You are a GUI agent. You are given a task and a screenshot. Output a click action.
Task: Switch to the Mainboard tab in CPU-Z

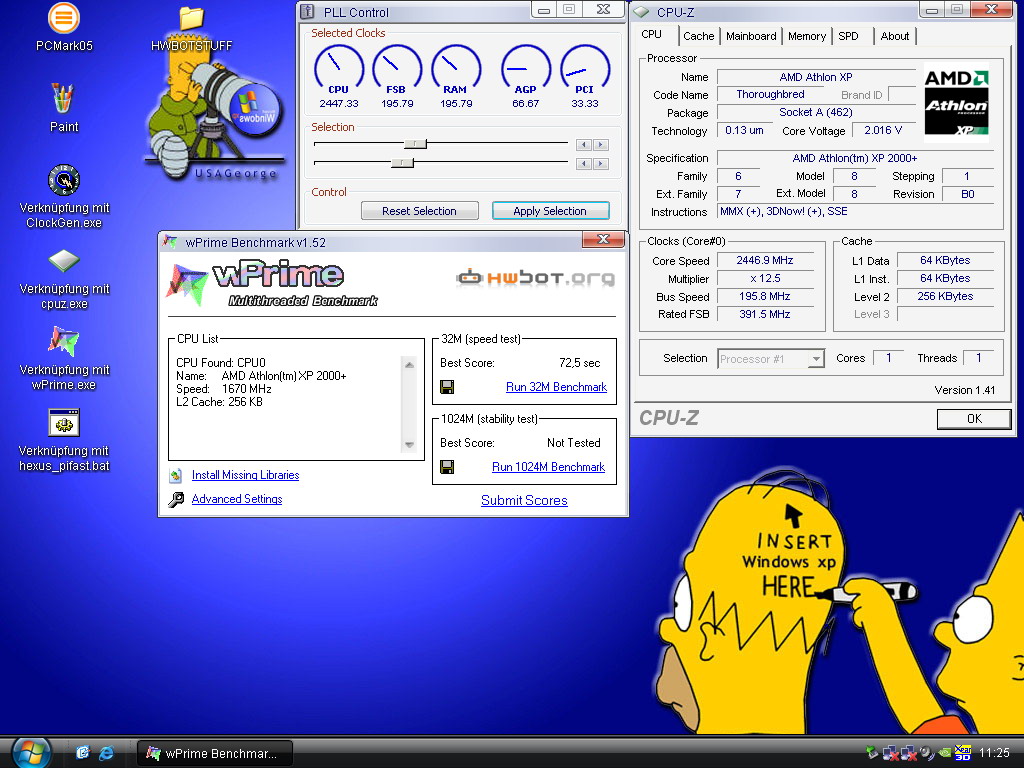[x=751, y=37]
